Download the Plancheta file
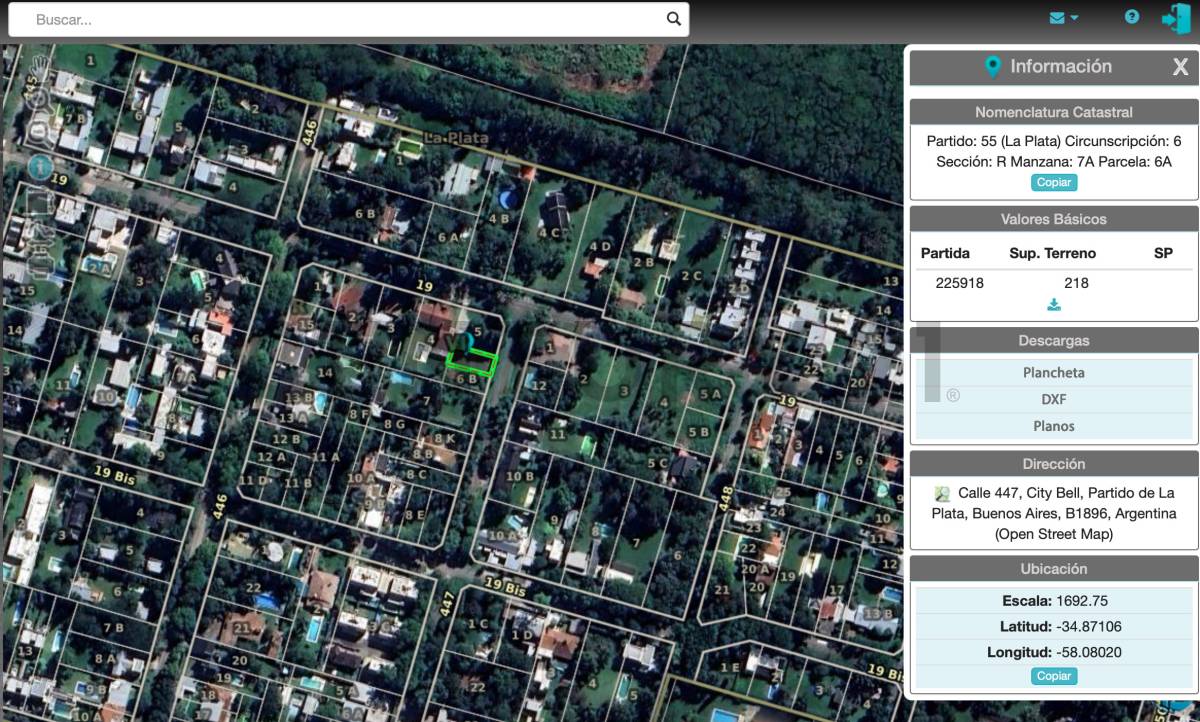 point(1054,373)
